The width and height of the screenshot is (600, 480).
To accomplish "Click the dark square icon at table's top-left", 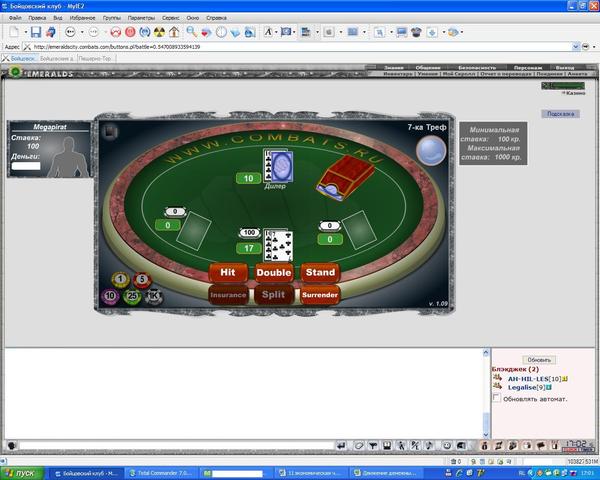I will [x=111, y=132].
